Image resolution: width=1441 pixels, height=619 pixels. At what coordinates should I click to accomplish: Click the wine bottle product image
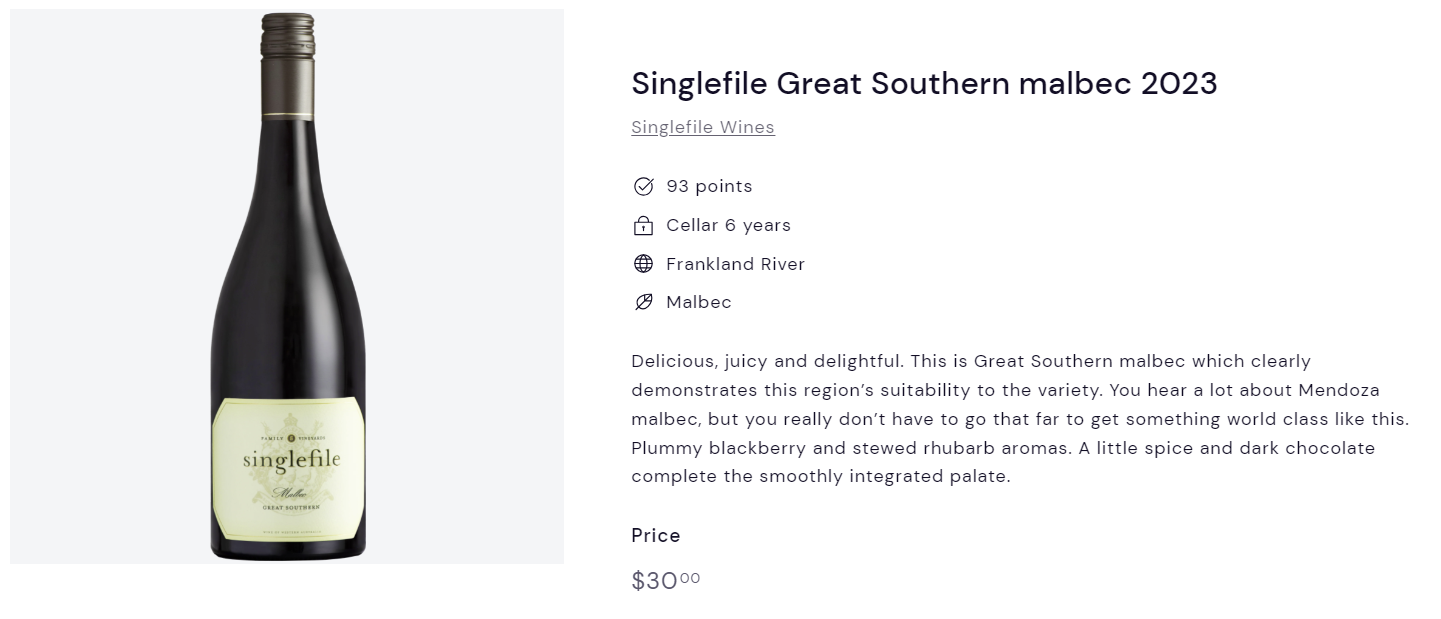[x=287, y=286]
